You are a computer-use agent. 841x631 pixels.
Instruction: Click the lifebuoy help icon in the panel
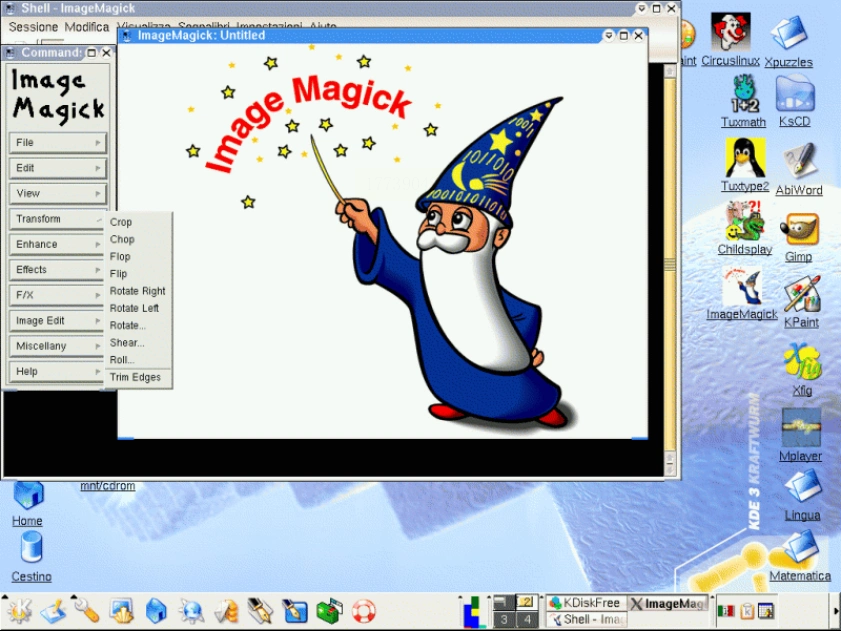click(x=362, y=609)
